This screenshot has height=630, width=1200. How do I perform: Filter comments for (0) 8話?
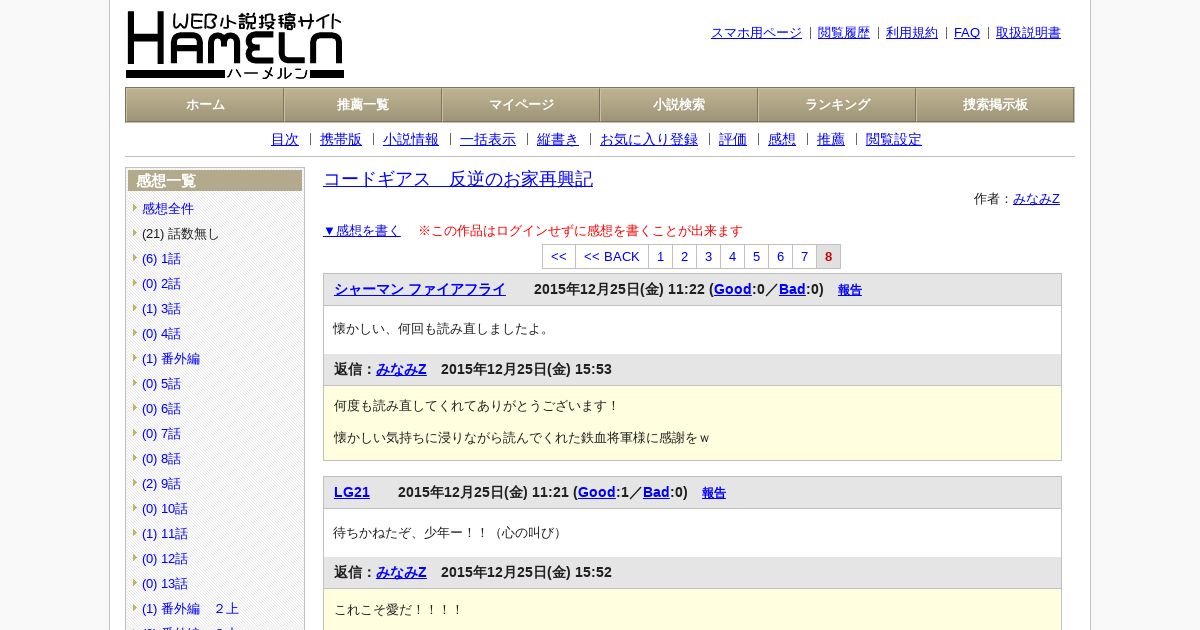click(161, 459)
